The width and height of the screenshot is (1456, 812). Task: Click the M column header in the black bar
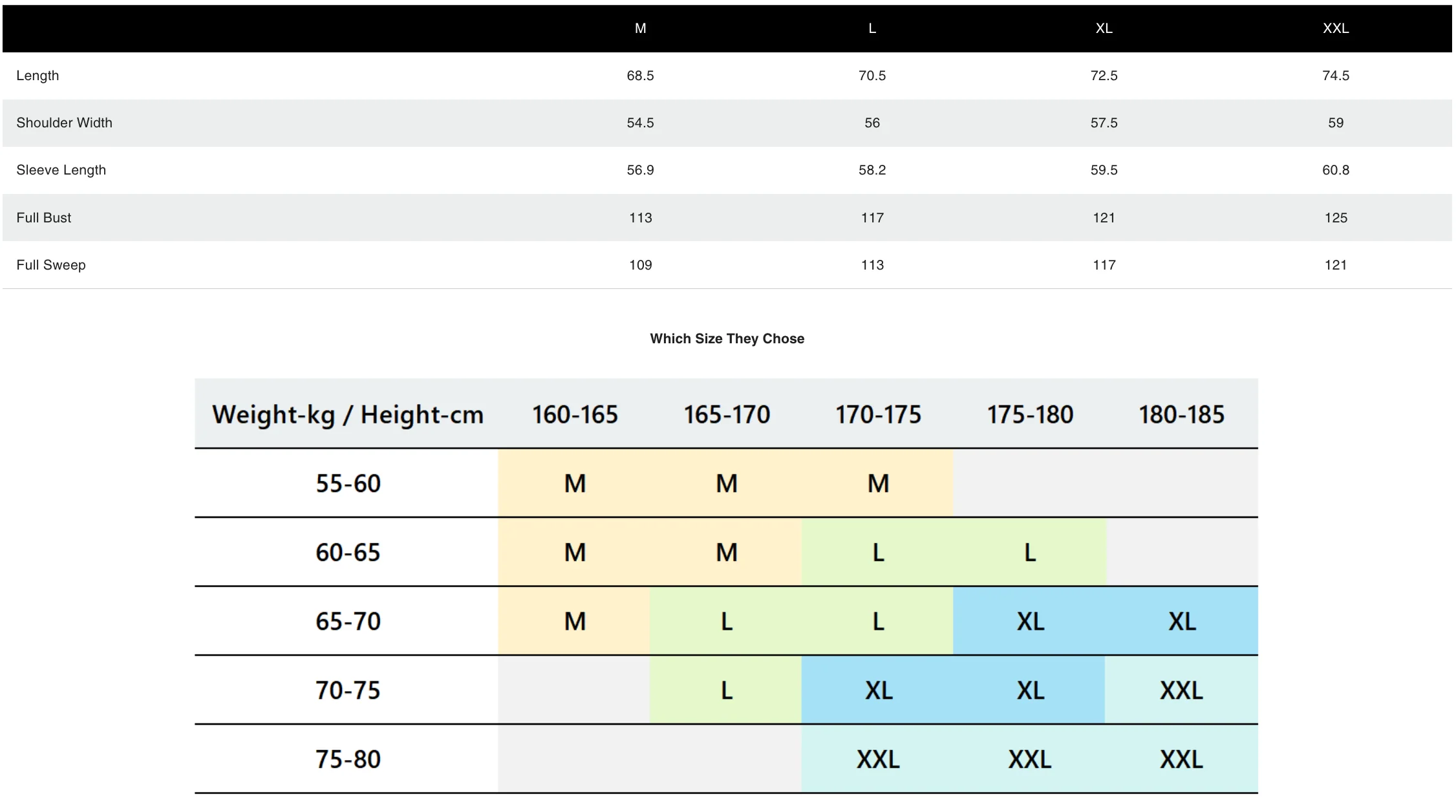(640, 28)
